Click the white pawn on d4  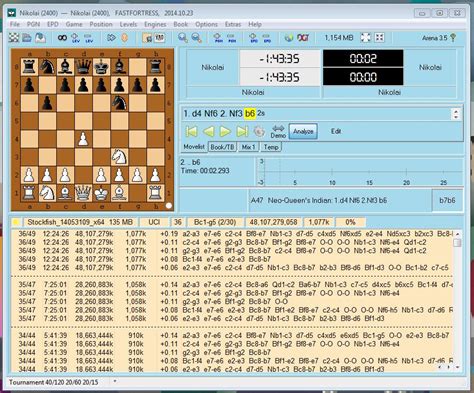(x=83, y=139)
